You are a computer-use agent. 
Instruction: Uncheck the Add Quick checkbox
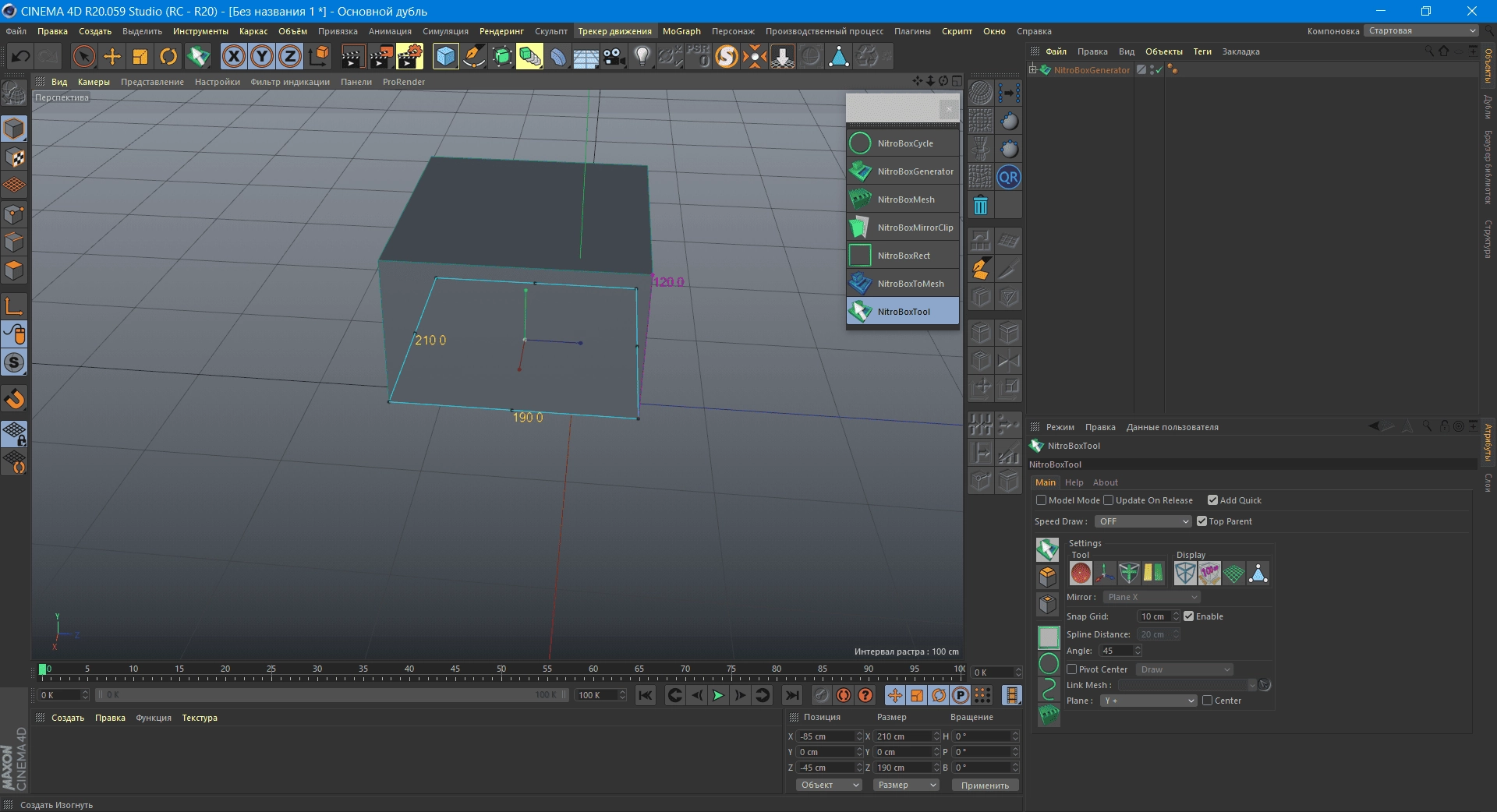tap(1212, 500)
